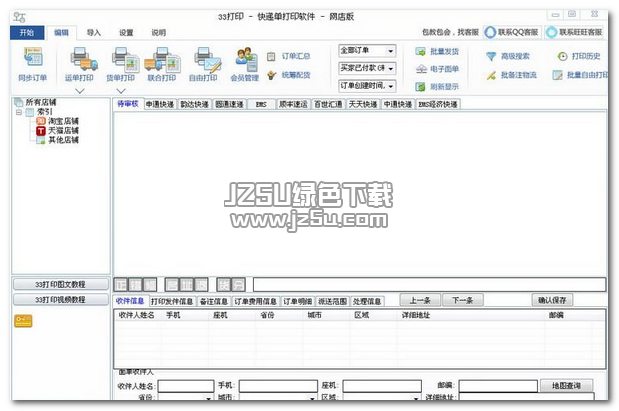Image resolution: width=619 pixels, height=411 pixels.
Task: Open the 导入 ribbon tab
Action: (x=94, y=33)
